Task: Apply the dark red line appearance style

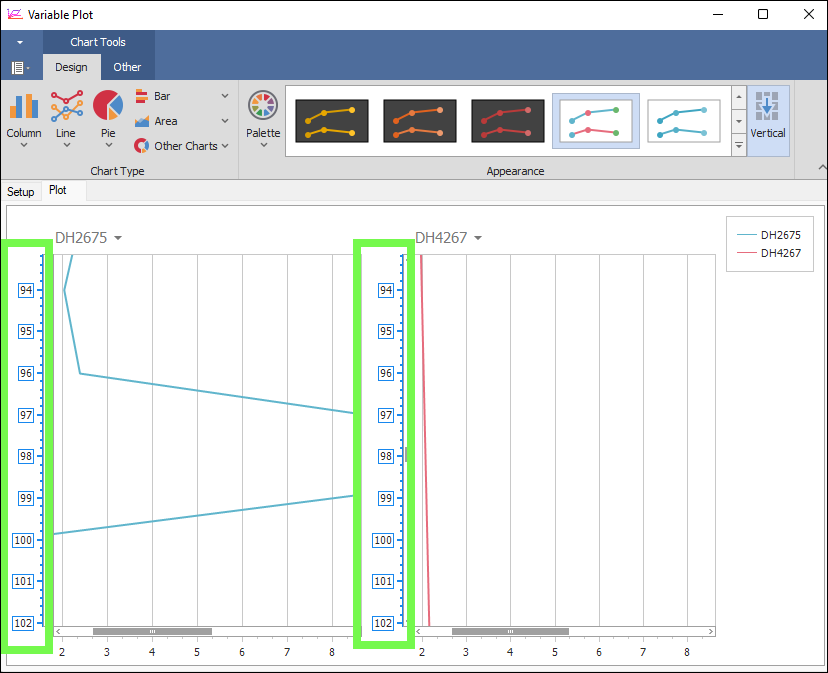Action: (x=508, y=121)
